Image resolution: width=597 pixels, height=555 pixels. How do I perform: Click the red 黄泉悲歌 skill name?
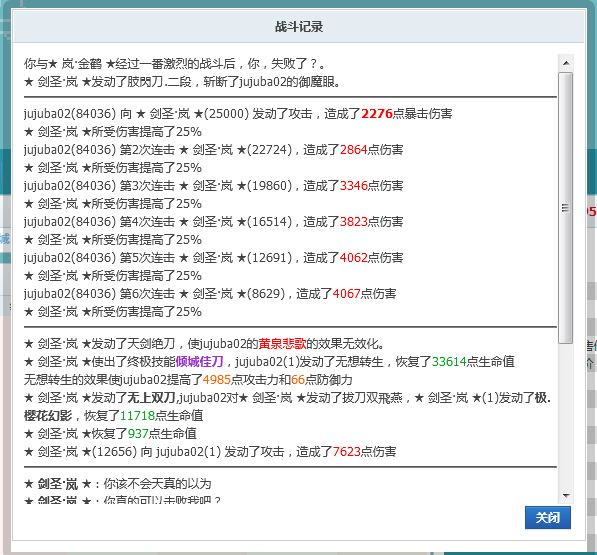(282, 344)
